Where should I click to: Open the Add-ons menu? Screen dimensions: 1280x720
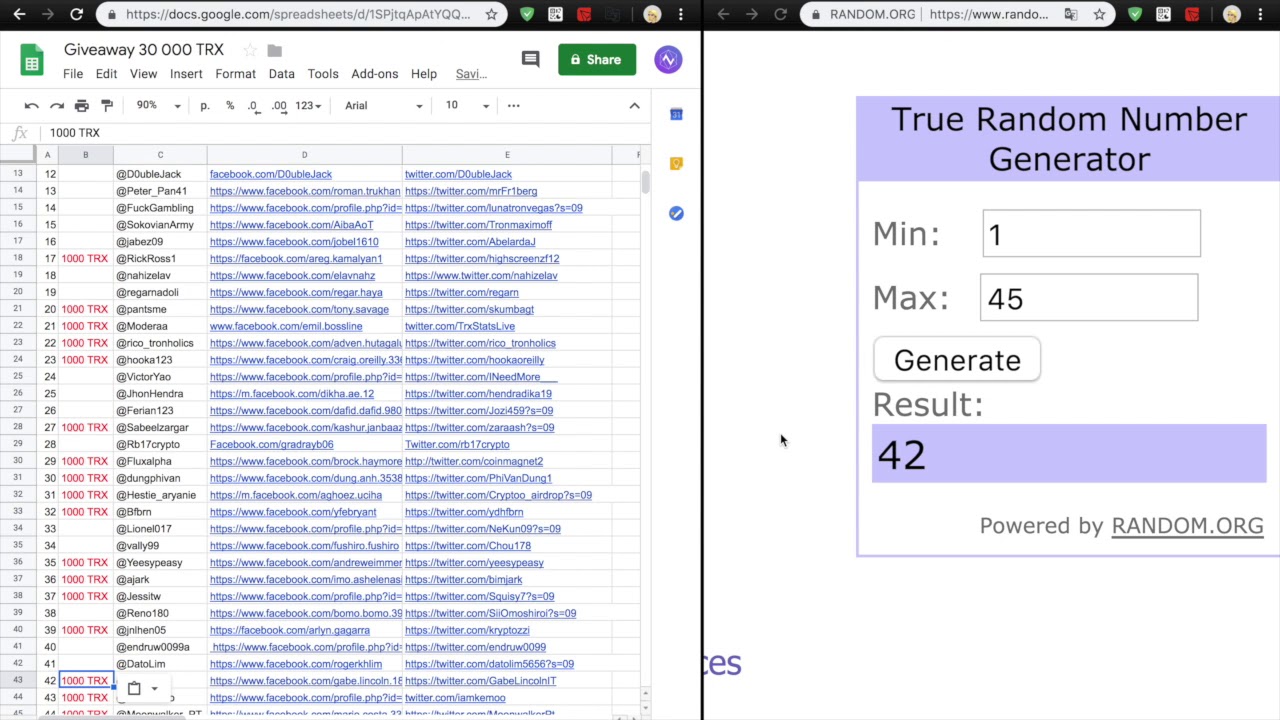pos(375,74)
